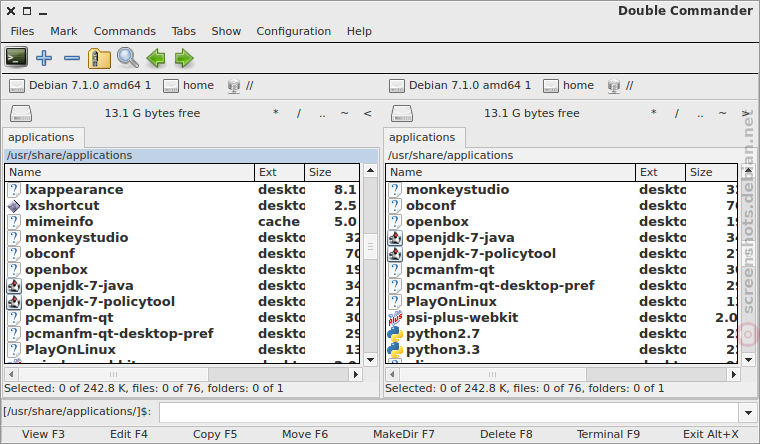Screen dimensions: 760x444
Task: Open the magnifier search icon
Action: [127, 58]
